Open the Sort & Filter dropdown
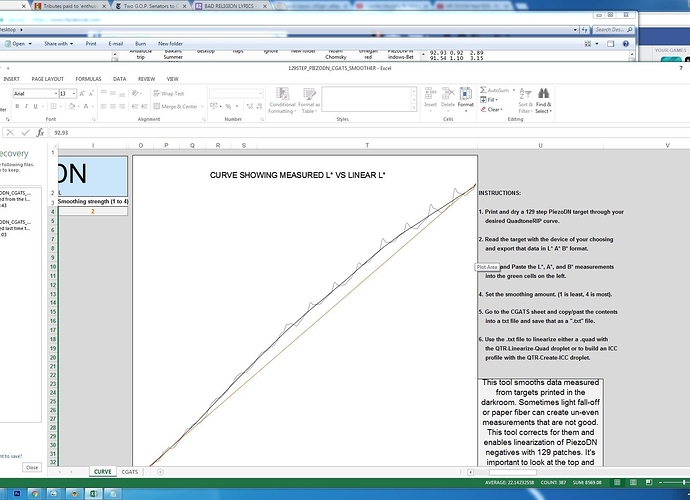 pos(525,100)
